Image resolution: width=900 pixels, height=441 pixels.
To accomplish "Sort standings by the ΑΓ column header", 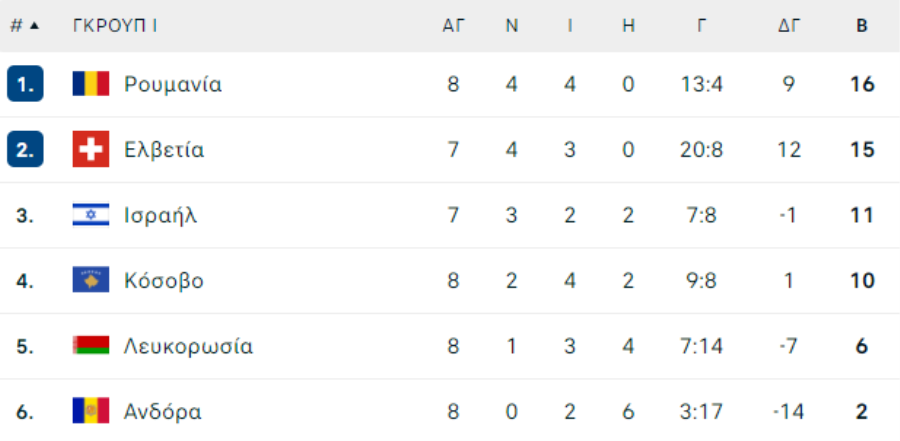I will click(x=453, y=26).
